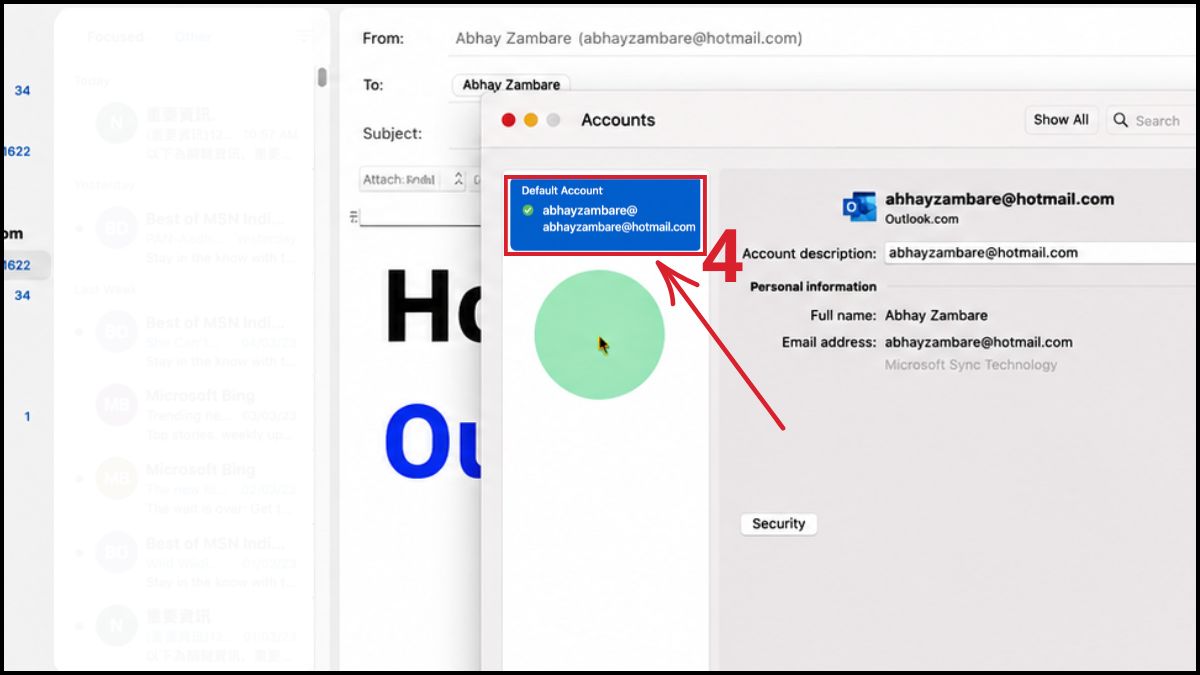
Task: Click the Outlook.com label under account title
Action: pyautogui.click(x=922, y=219)
